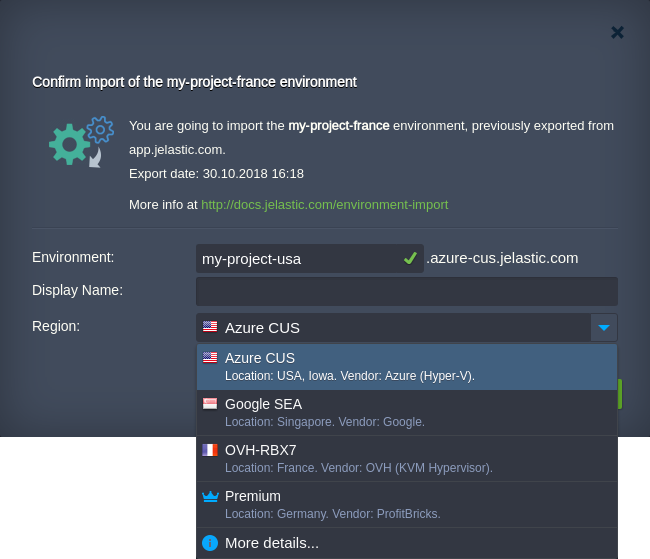The width and height of the screenshot is (650, 559).
Task: Click the Display Name input field
Action: coord(407,292)
